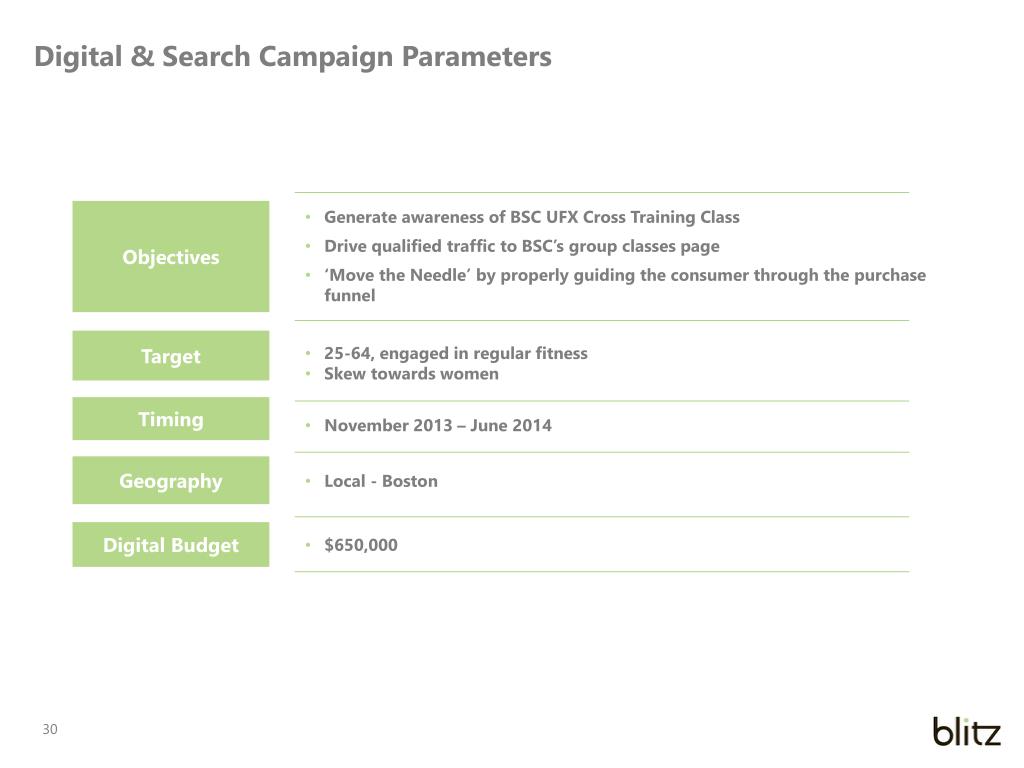Select the Objectives green box
Viewport: 1024px width, 768px height.
tap(170, 257)
